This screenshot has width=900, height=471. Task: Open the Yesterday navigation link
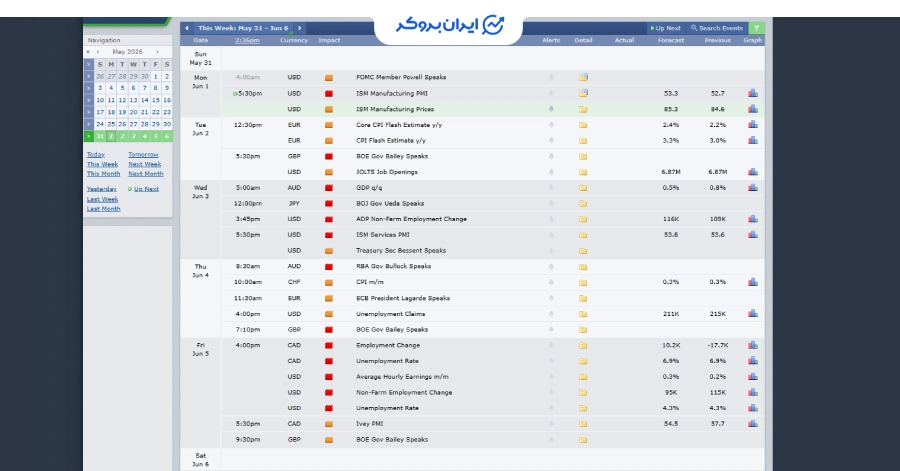click(102, 189)
